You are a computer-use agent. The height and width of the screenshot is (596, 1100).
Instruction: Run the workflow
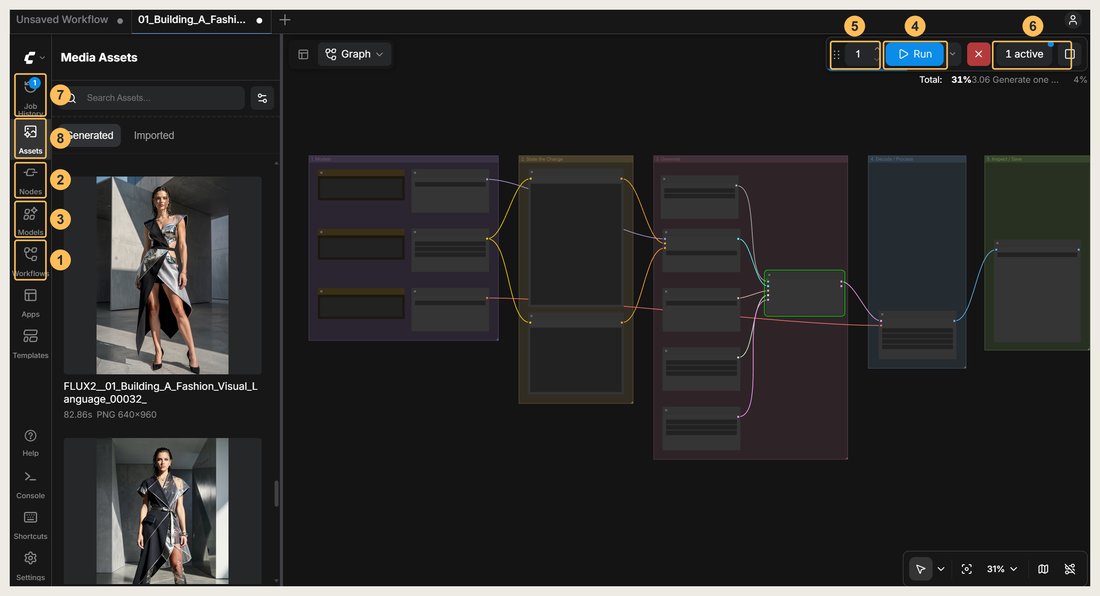tap(915, 54)
